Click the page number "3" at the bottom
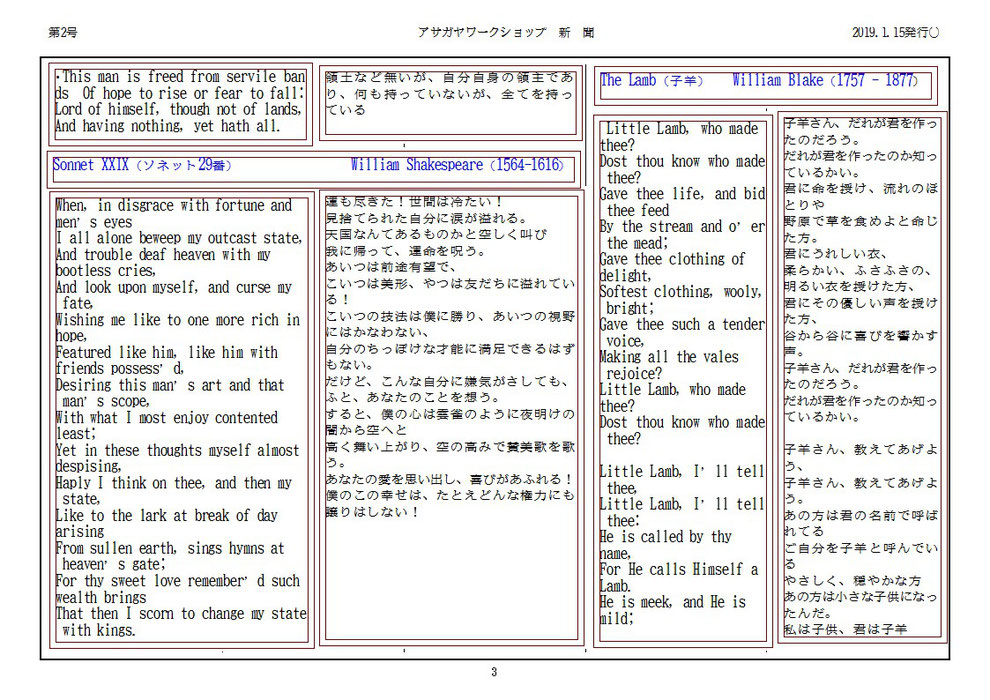 click(494, 672)
